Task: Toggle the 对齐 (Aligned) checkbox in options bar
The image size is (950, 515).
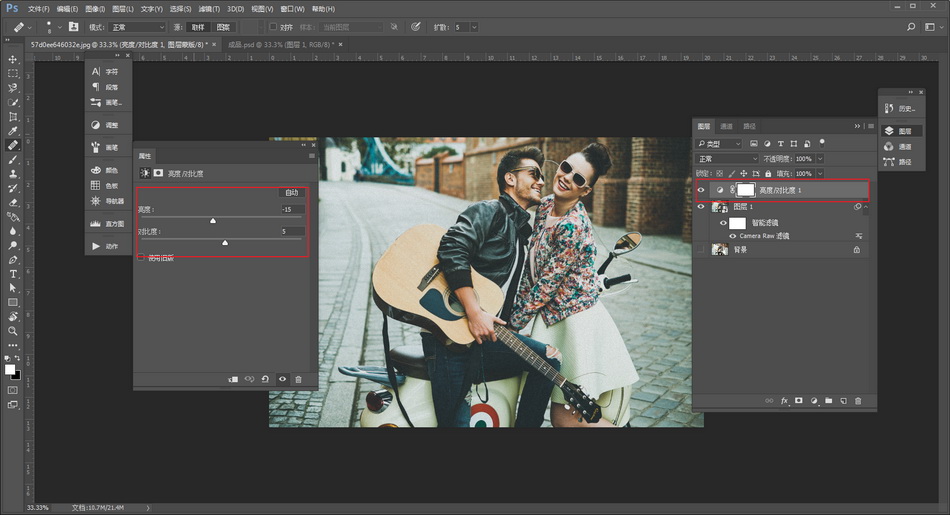Action: pos(273,27)
